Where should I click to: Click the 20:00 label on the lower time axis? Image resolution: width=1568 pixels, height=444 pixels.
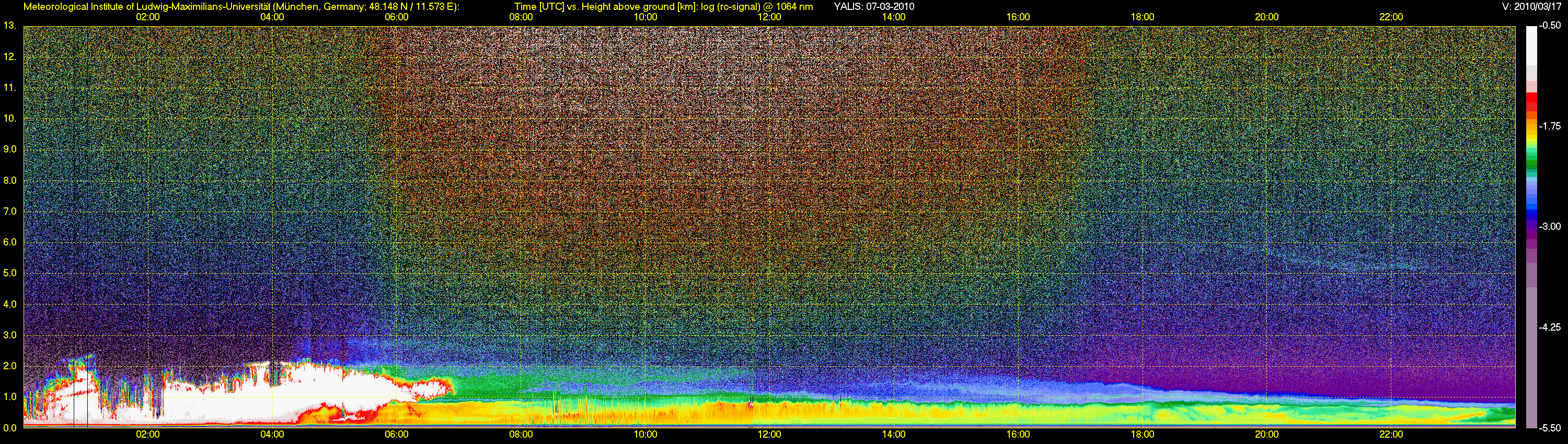click(1267, 434)
